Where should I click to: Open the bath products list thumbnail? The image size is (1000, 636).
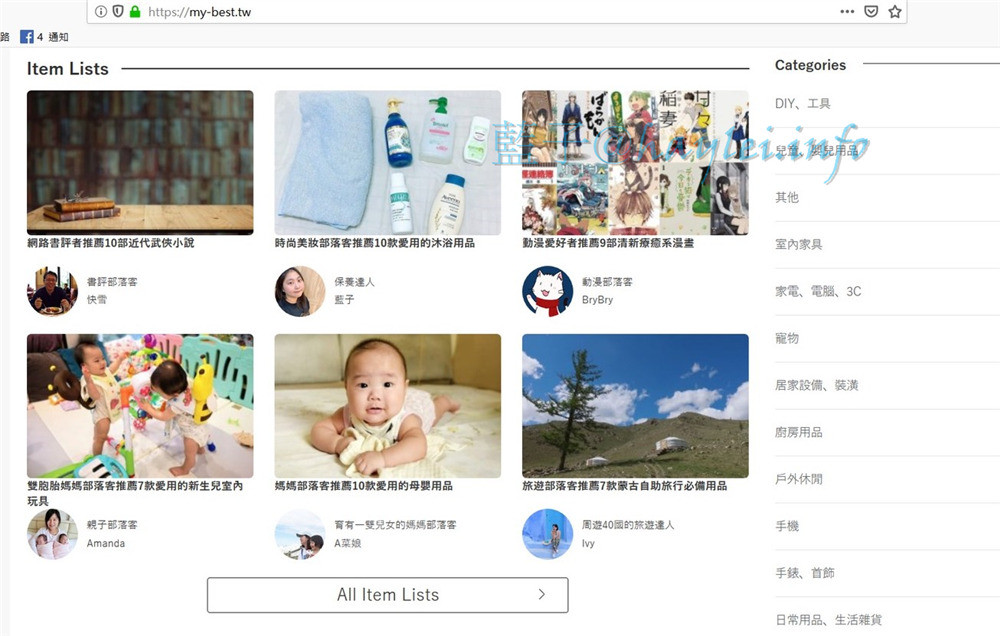[388, 163]
